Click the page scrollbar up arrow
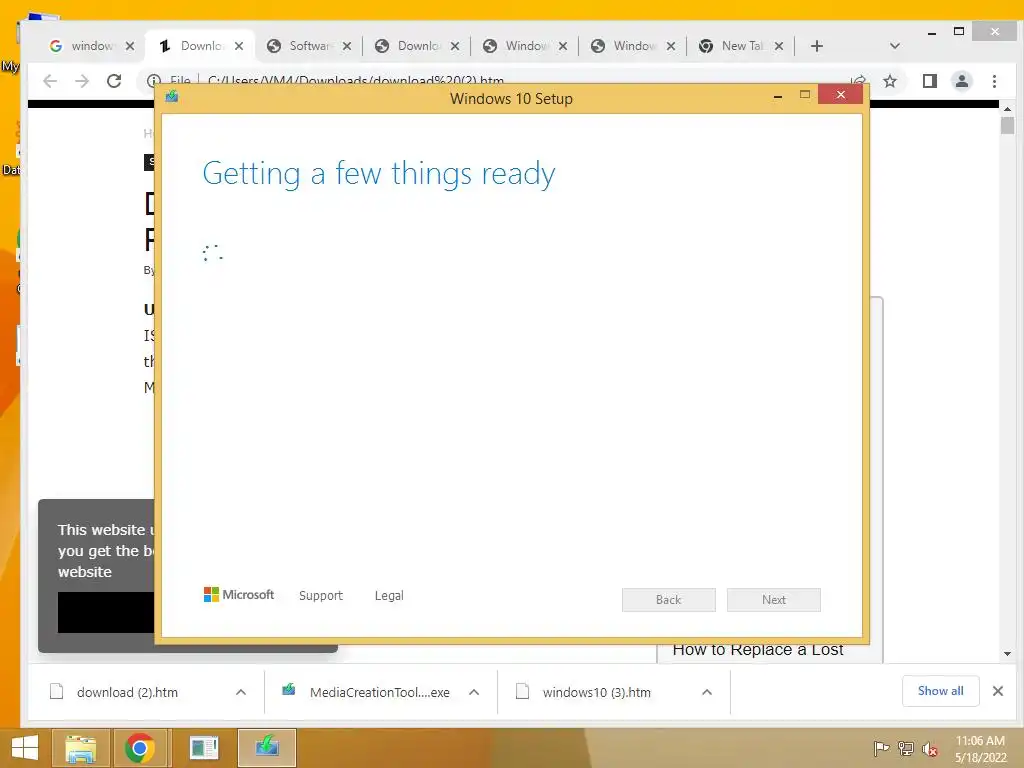 click(x=1007, y=109)
